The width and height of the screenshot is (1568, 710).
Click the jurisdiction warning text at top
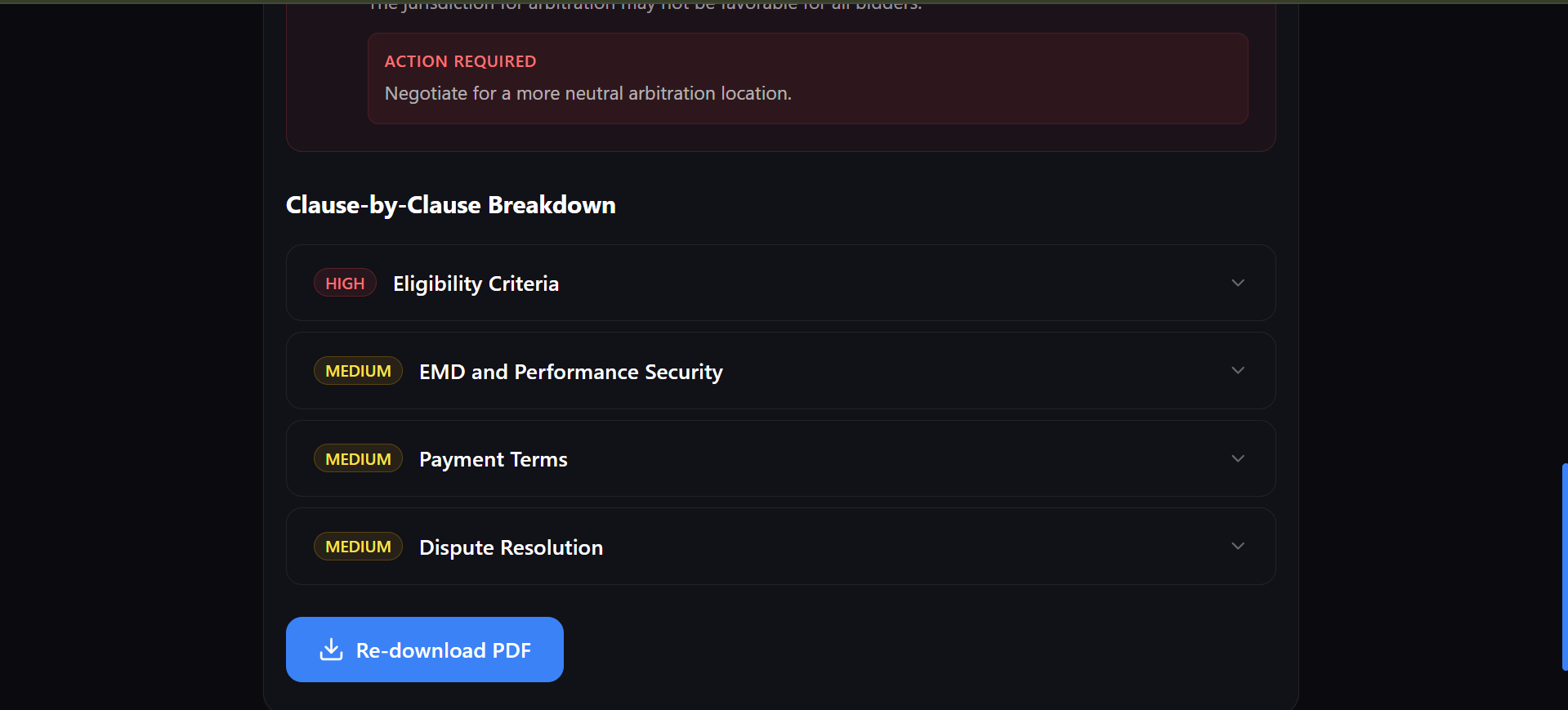click(644, 7)
